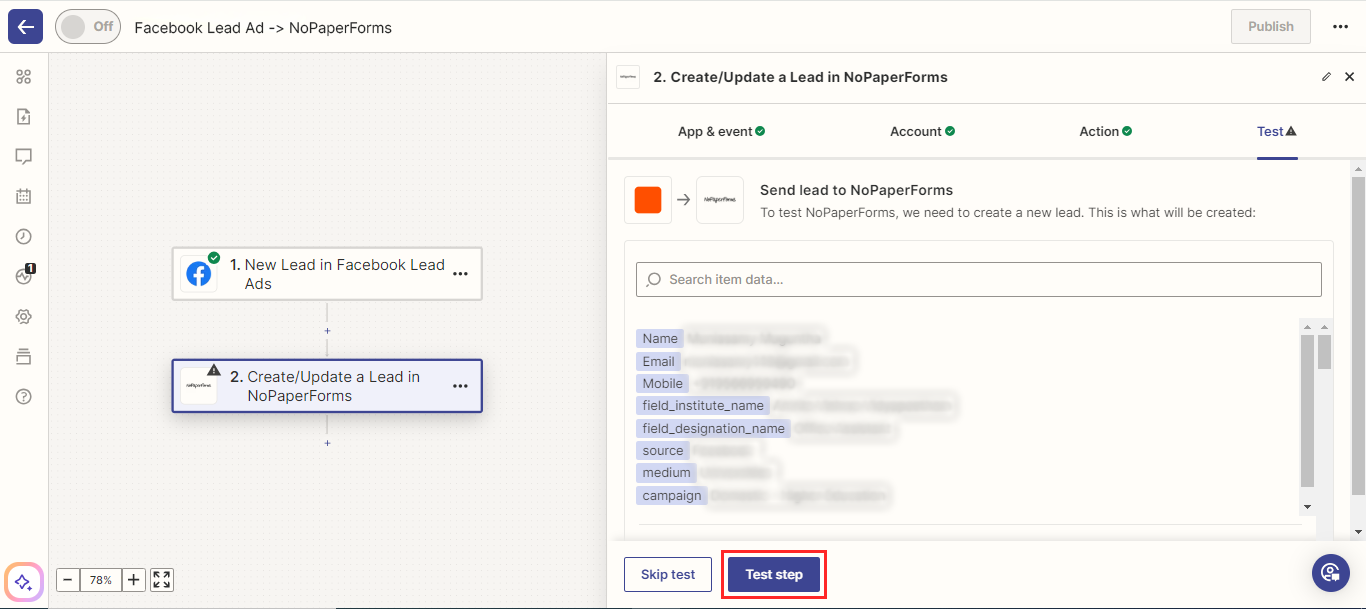Viewport: 1366px width, 609px height.
Task: Click the Name field label
Action: (660, 339)
